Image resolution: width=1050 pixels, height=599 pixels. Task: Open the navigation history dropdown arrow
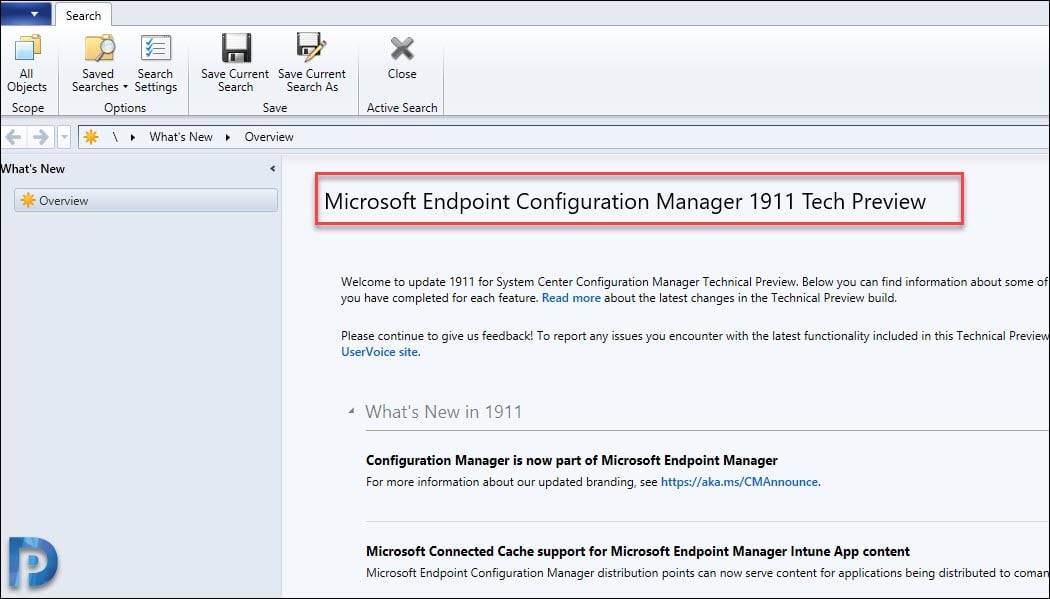[64, 137]
